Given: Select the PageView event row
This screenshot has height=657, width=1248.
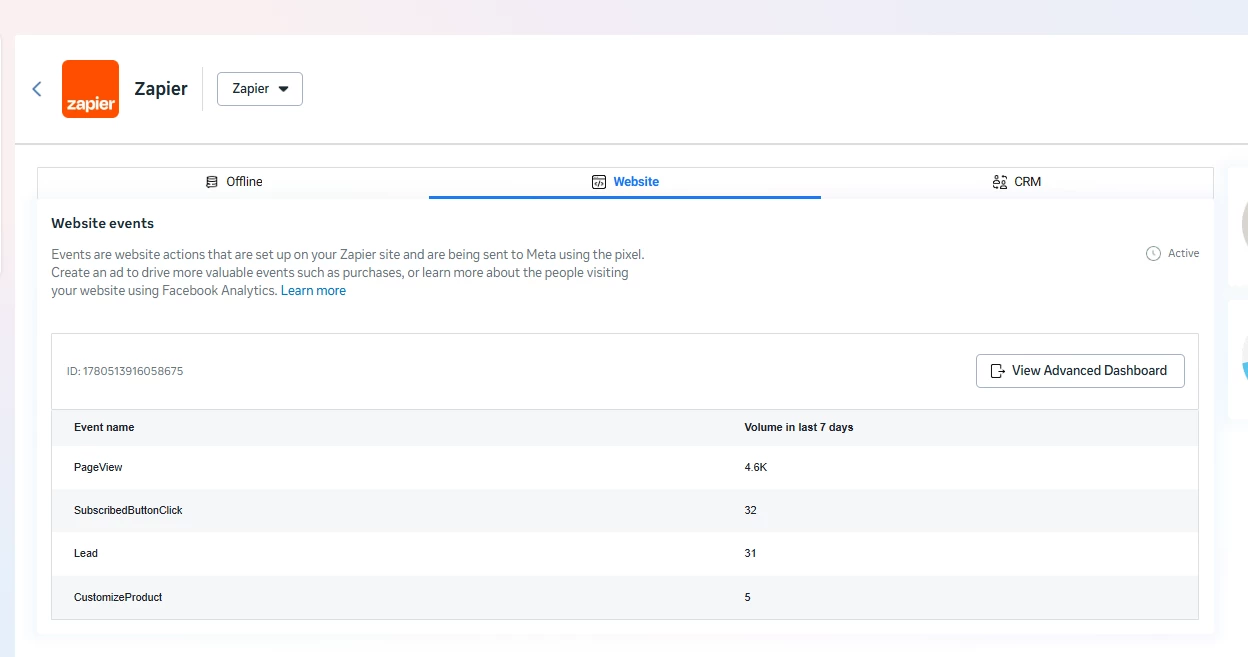Looking at the screenshot, I should tap(625, 467).
